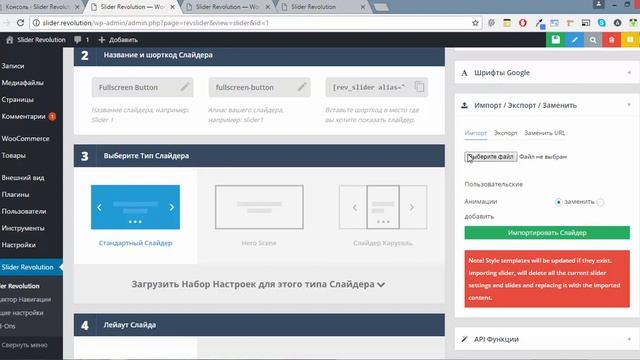Click the Добавить link in admin bar
The height and width of the screenshot is (360, 640).
(118, 40)
